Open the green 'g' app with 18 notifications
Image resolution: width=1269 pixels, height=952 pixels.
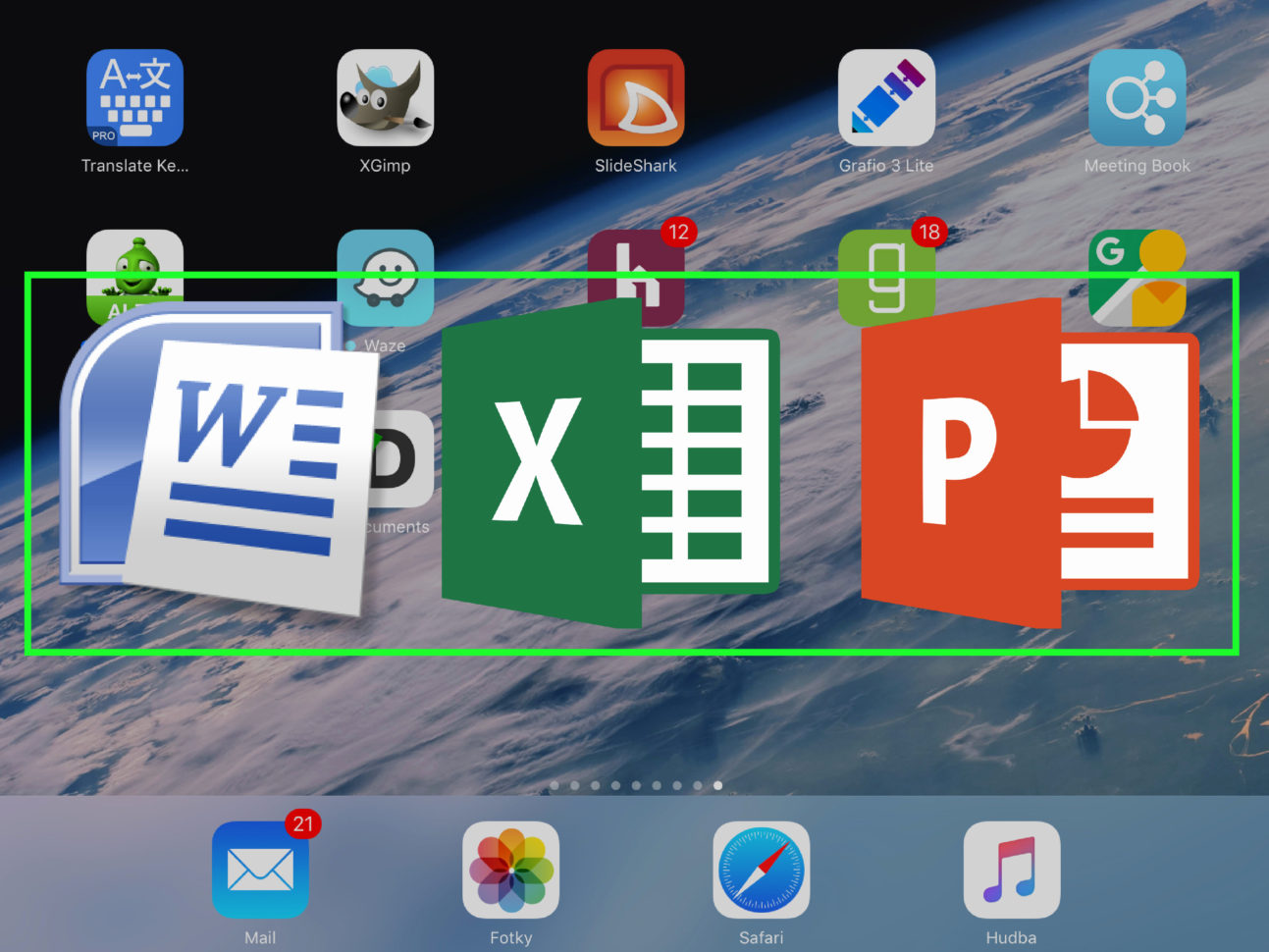pos(885,280)
